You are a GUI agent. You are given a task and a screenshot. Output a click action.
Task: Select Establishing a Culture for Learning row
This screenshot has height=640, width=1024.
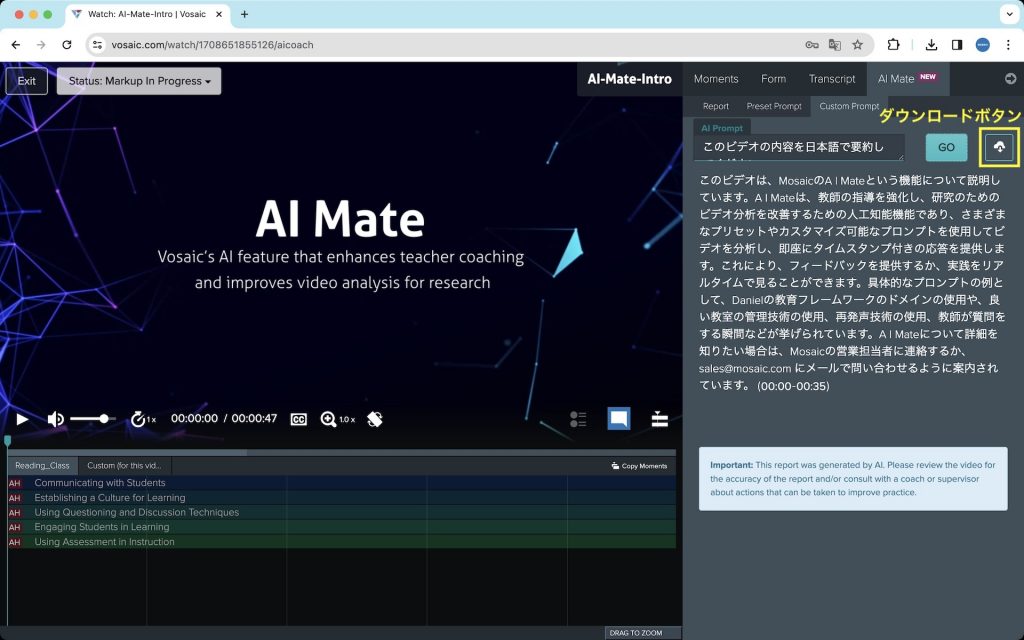(x=342, y=498)
